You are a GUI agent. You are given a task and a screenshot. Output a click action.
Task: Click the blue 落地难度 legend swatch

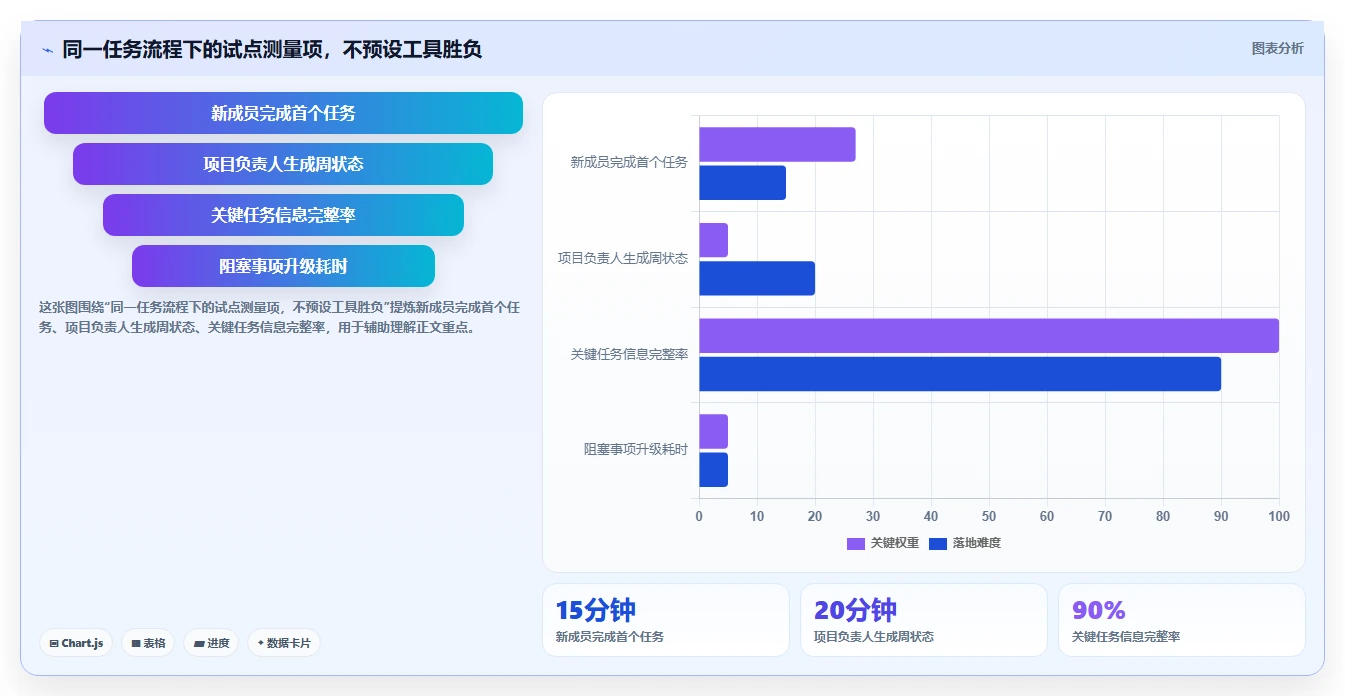pos(938,544)
